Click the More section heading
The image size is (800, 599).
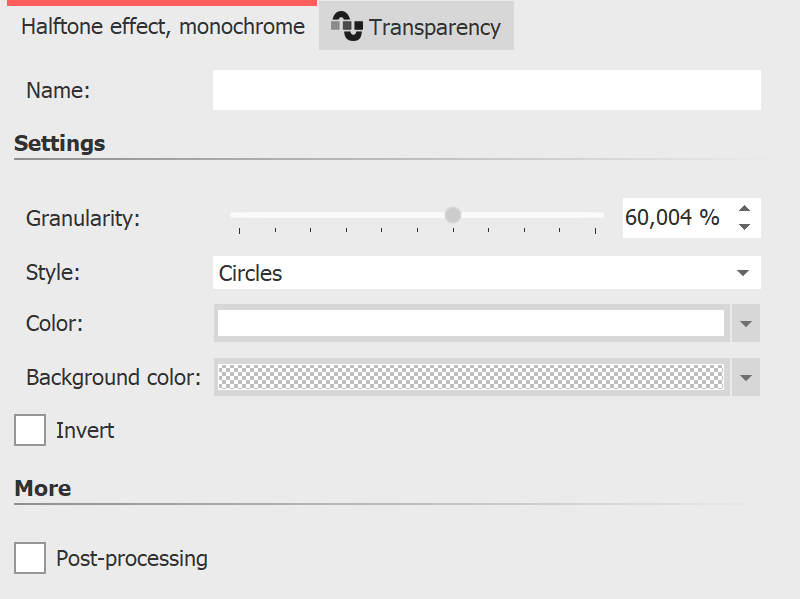(42, 488)
